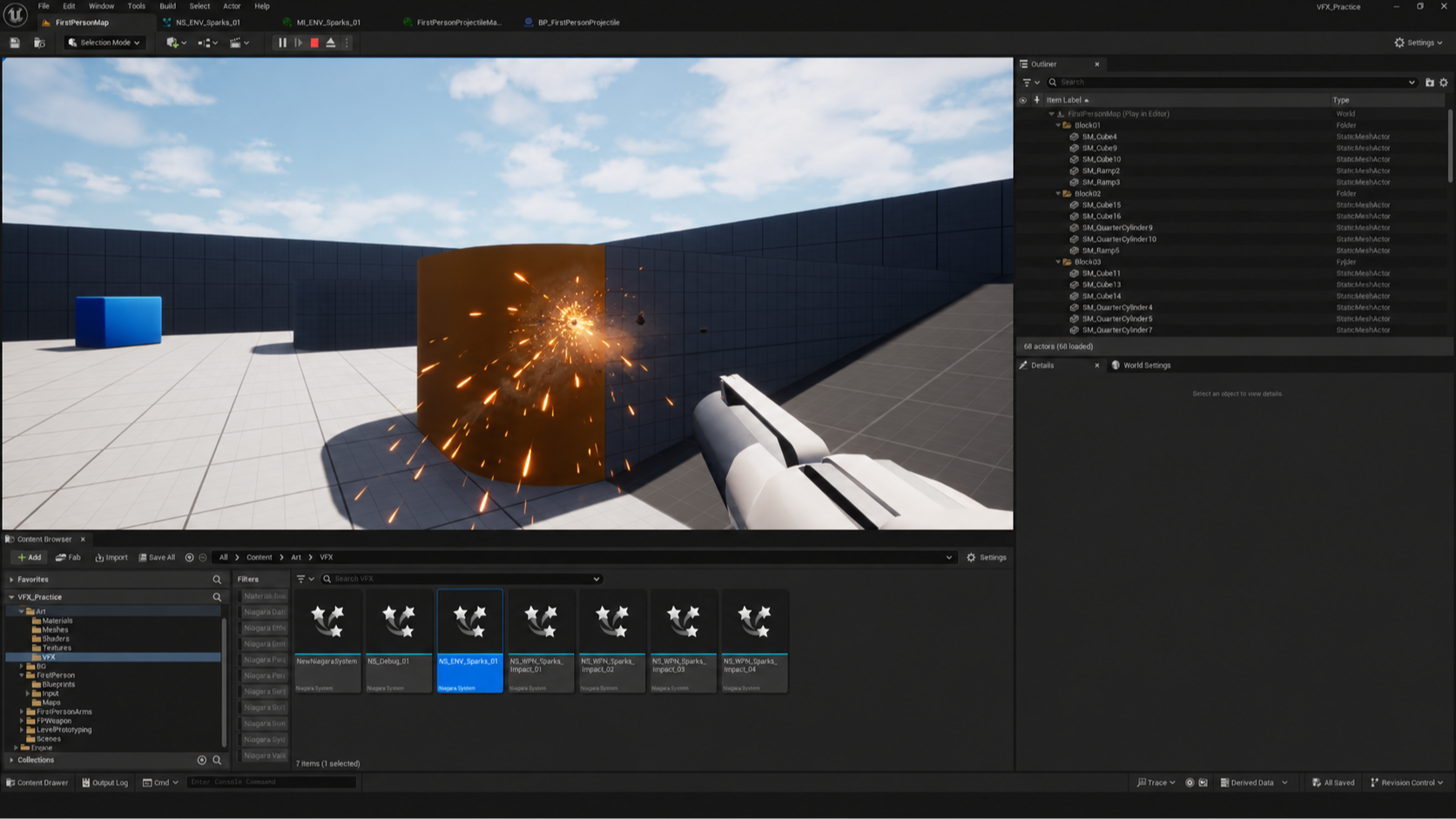
Task: Expand the Collections section
Action: point(11,761)
